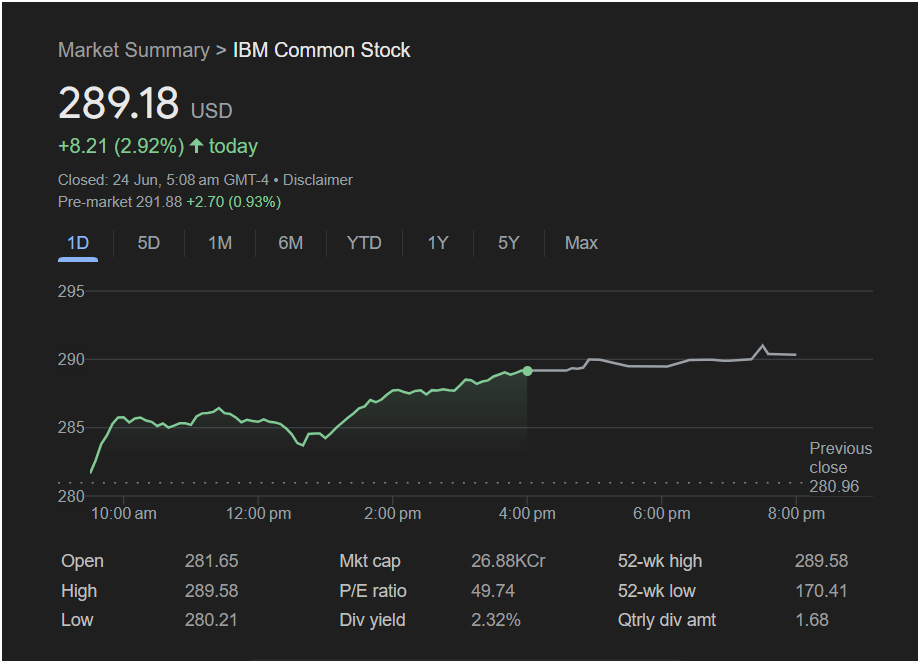Open the Max range tab
Viewport: 920px width, 663px height.
[x=581, y=243]
